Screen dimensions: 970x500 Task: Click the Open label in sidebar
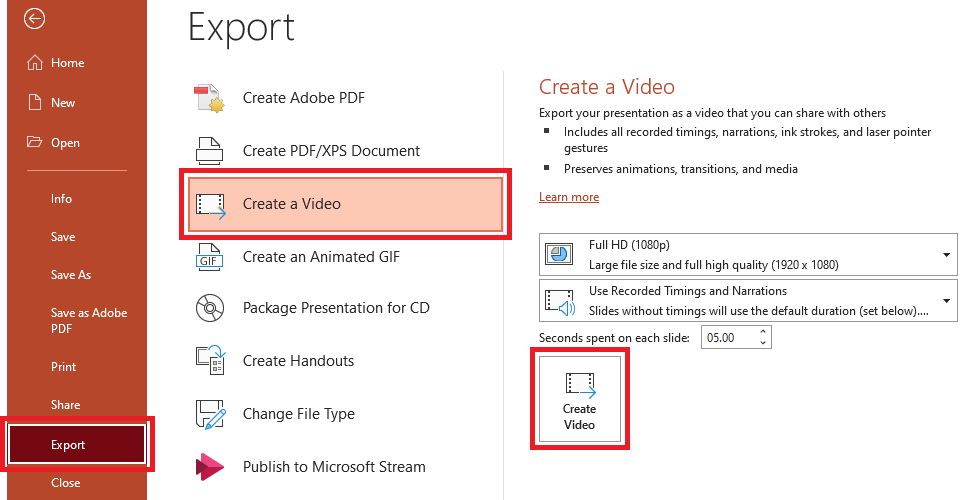[65, 143]
